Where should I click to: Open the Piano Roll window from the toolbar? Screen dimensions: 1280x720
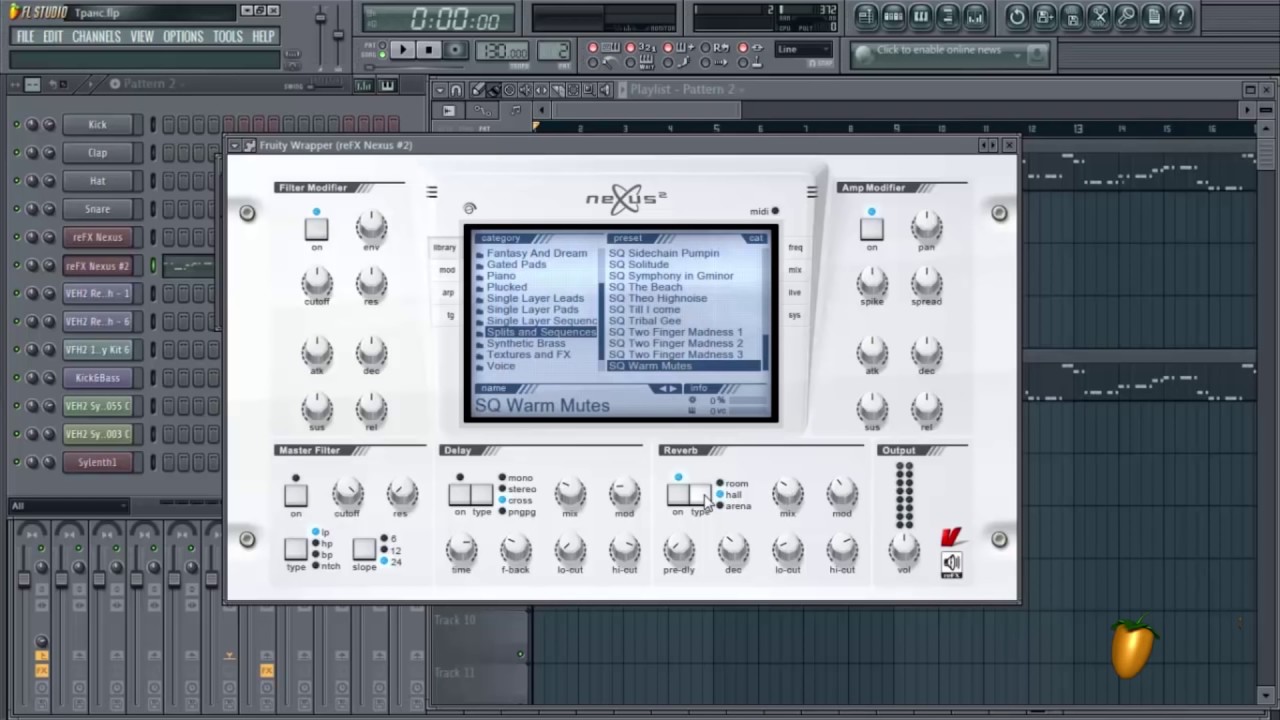920,16
